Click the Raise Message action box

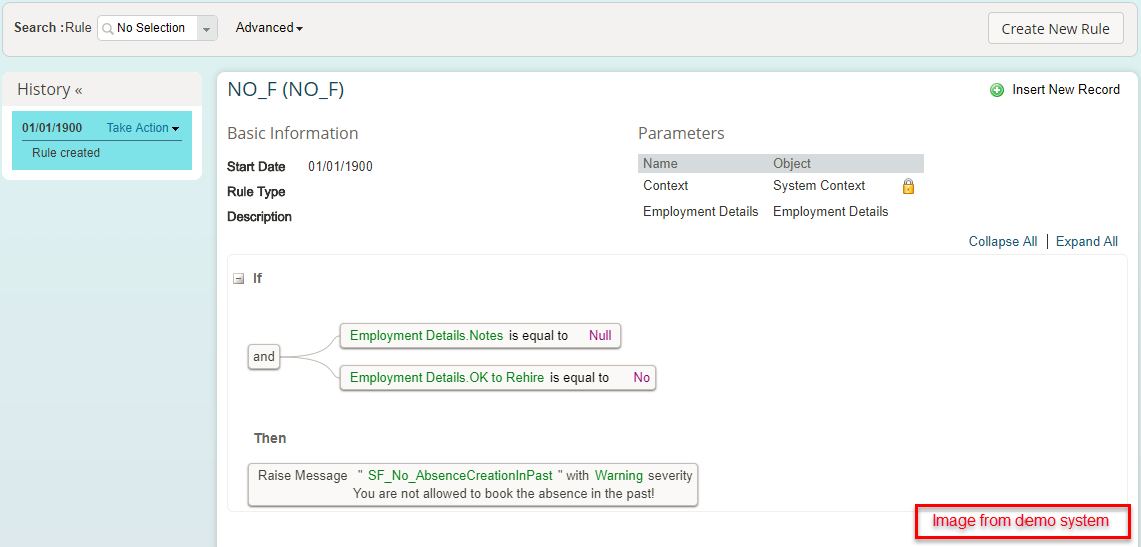(473, 484)
